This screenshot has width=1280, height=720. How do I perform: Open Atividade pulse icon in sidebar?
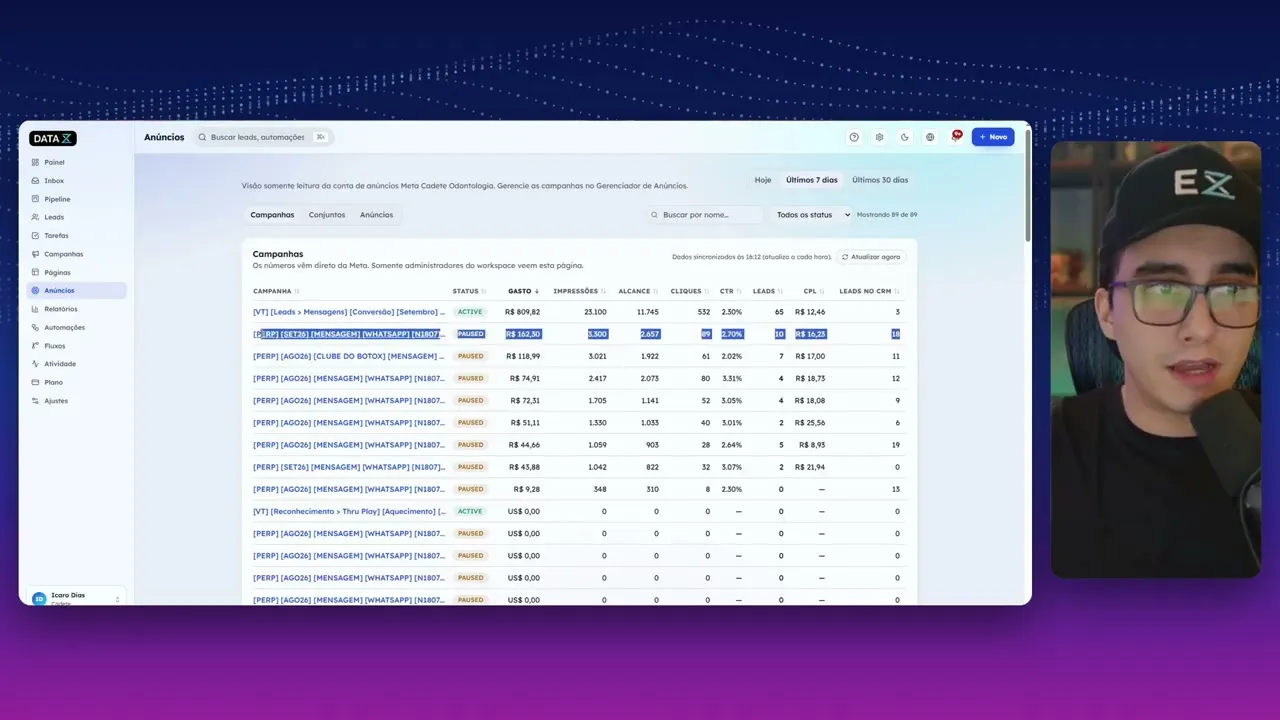point(36,364)
